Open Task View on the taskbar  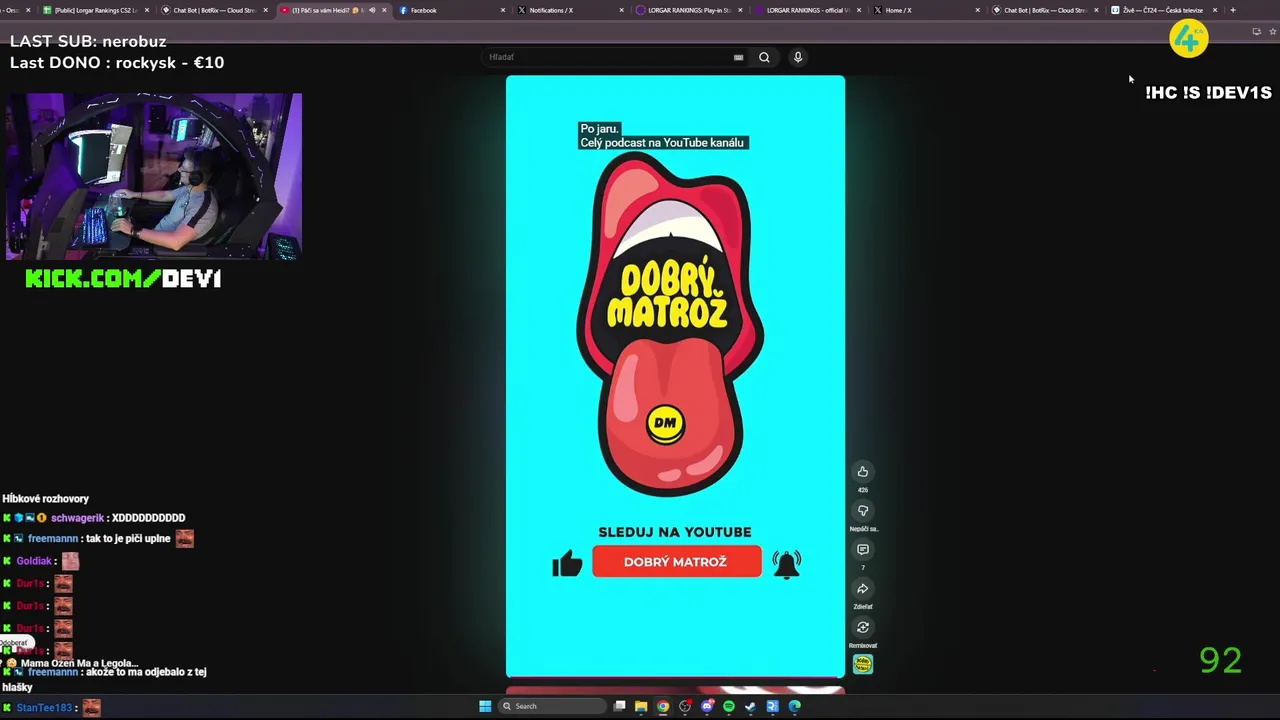click(x=620, y=706)
